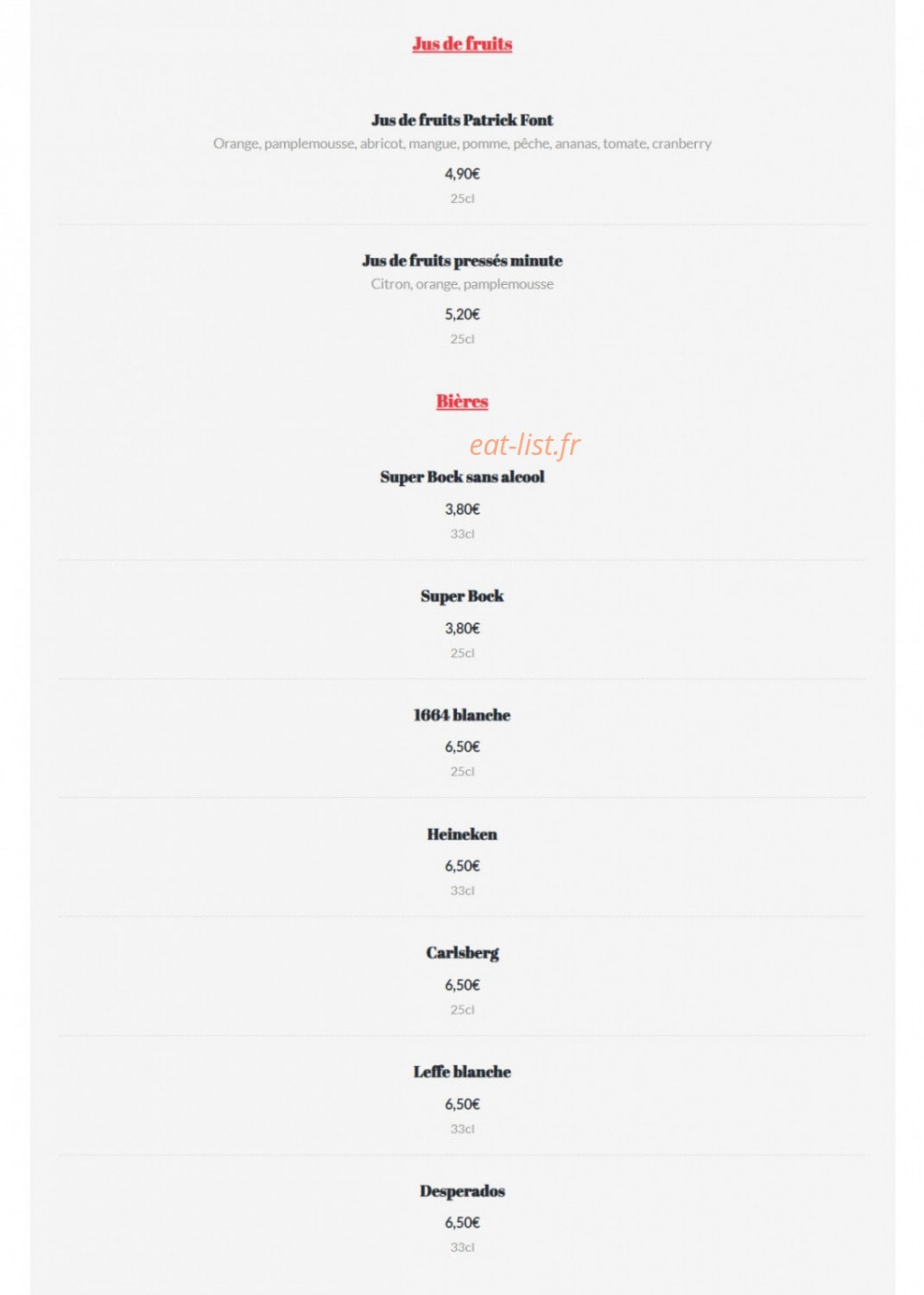Screen dimensions: 924x1295
Task: Select Jus de fruits Patrick Font item
Action: pos(462,120)
